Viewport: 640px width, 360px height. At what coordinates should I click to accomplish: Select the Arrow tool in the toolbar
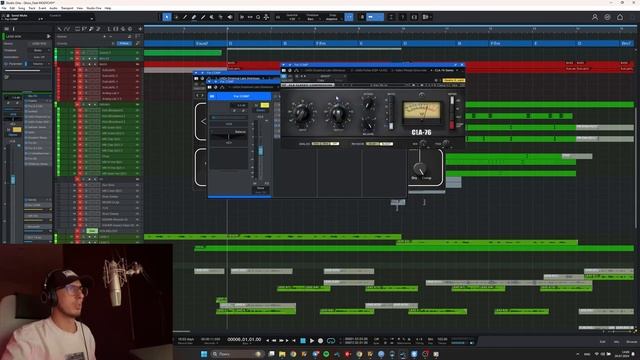167,17
